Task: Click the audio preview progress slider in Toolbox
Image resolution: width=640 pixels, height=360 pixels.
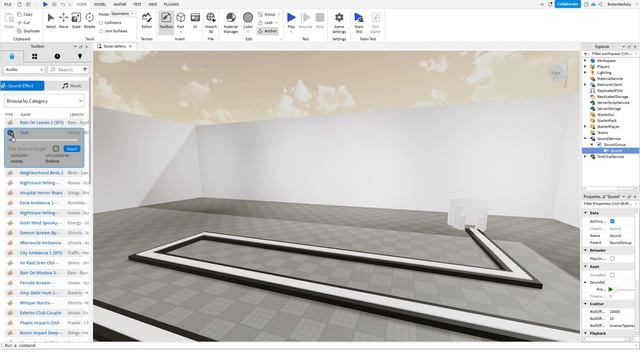Action: click(x=44, y=140)
